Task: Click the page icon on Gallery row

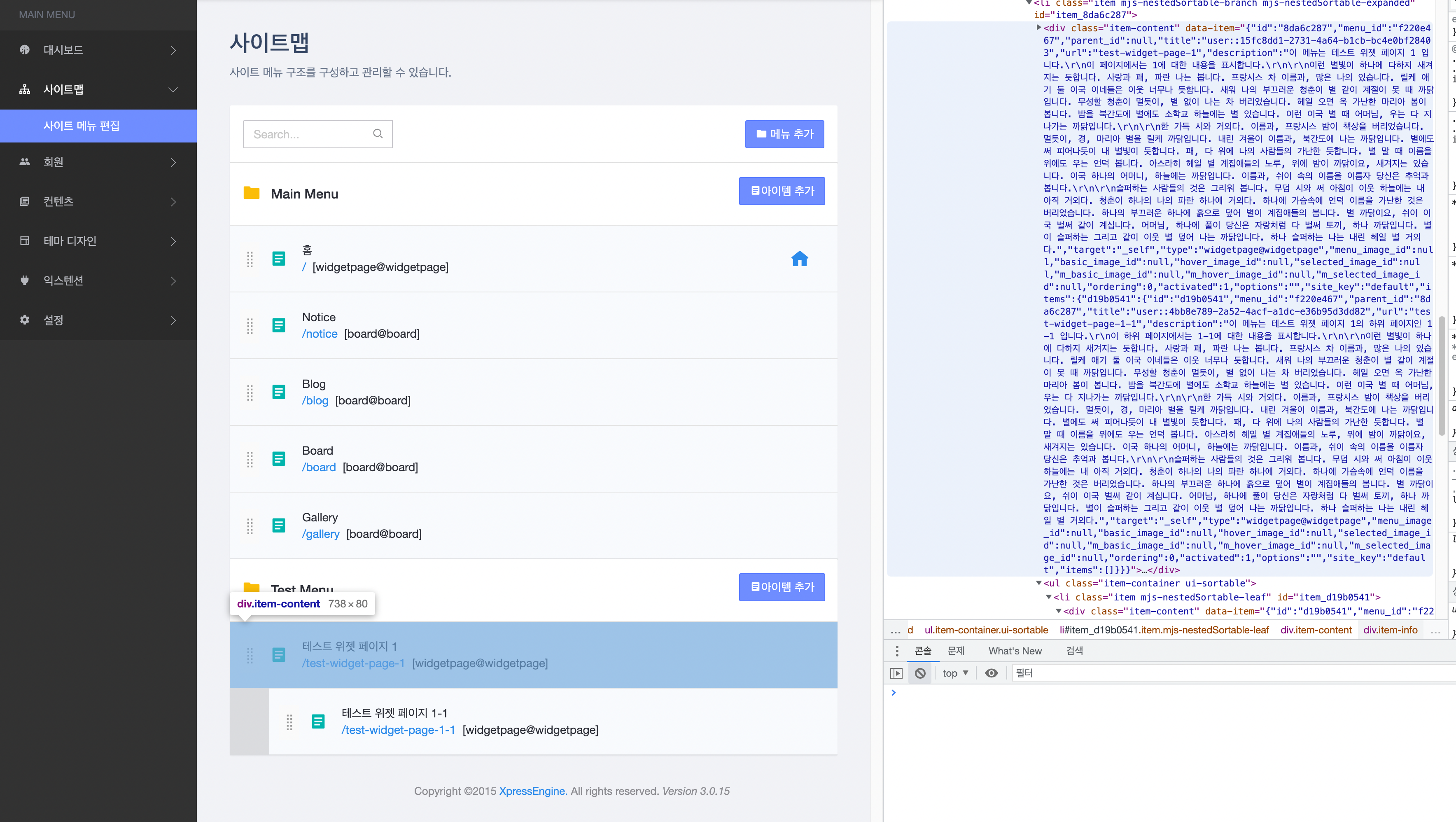Action: 279,526
